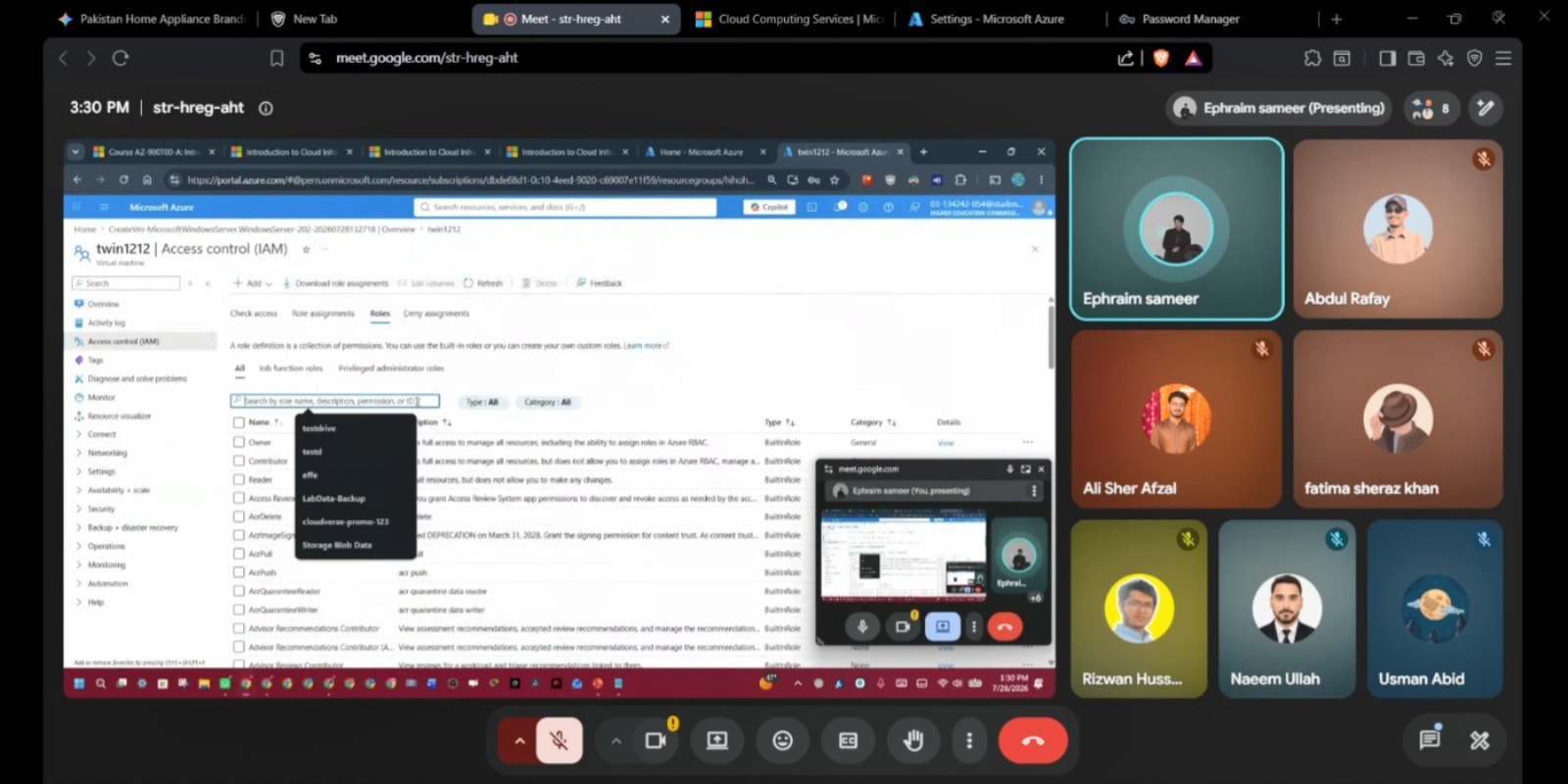1568x784 pixels.
Task: Switch to the Cloud Computing Services tab
Action: tap(790, 19)
